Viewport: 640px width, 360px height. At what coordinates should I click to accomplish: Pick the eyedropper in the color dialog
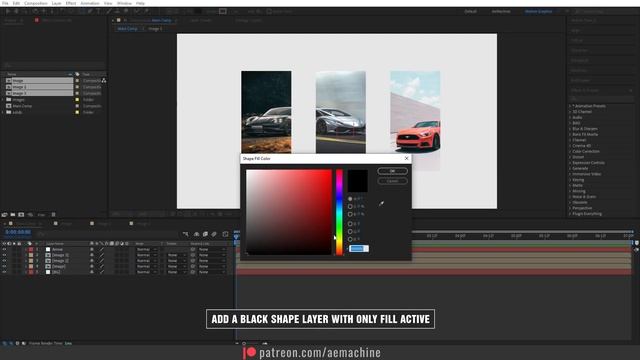point(381,203)
